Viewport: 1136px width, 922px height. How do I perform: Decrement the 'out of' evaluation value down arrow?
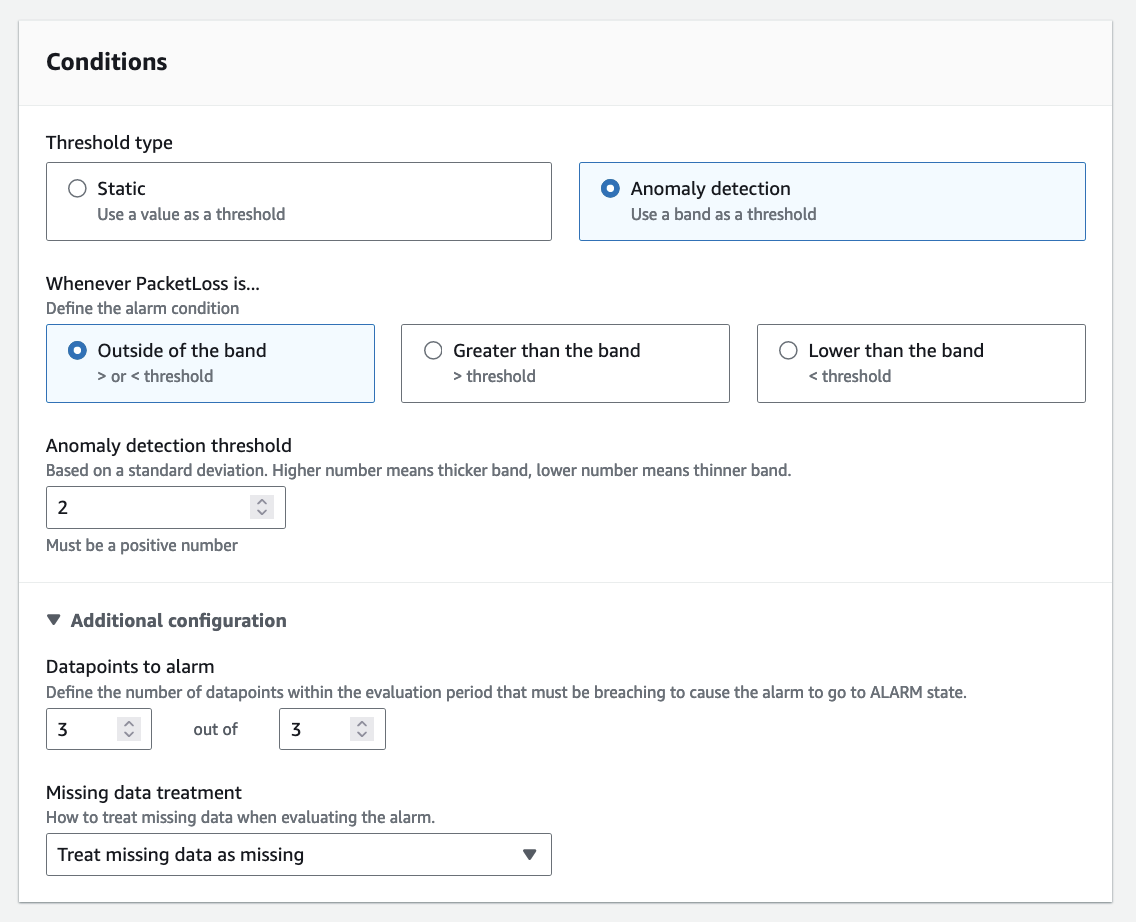362,736
